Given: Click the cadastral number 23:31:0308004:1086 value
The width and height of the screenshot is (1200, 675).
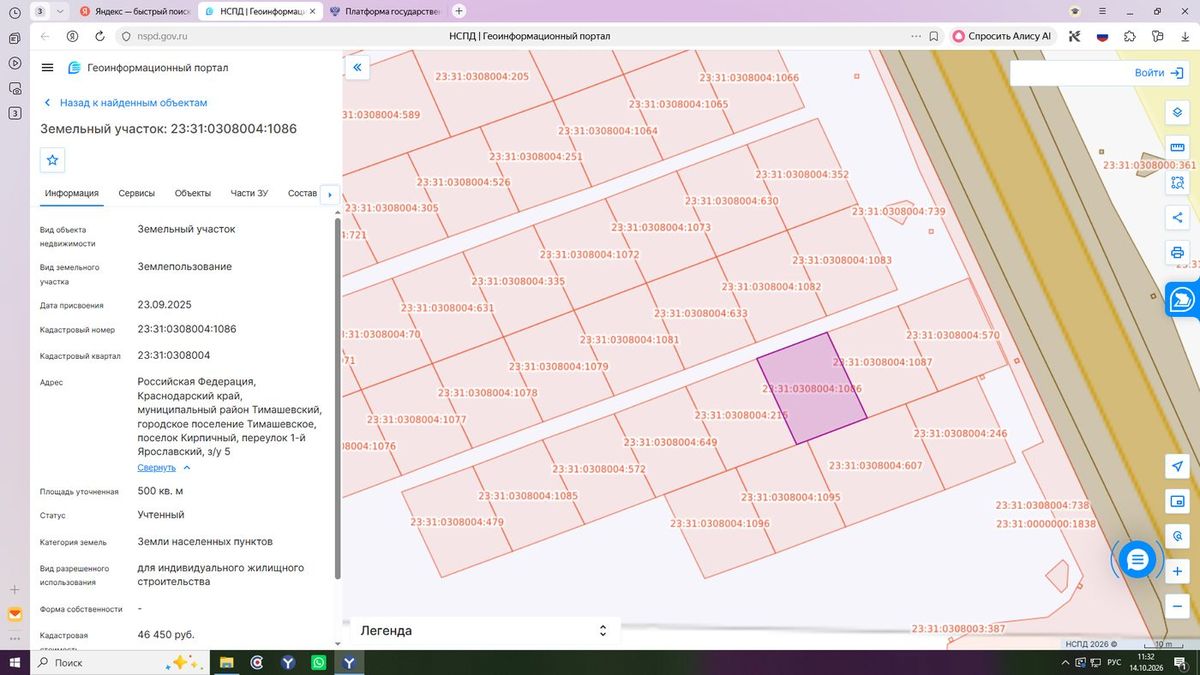Looking at the screenshot, I should (x=187, y=329).
